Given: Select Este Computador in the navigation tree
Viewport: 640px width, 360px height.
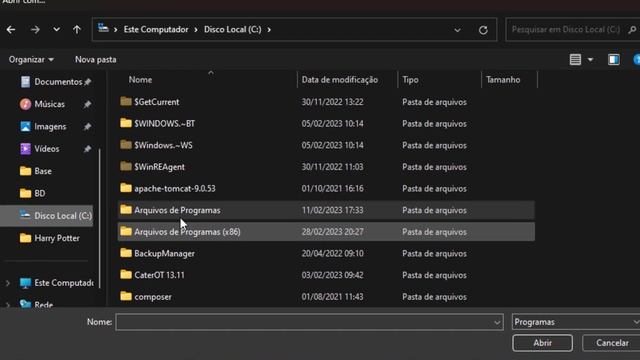Looking at the screenshot, I should (x=56, y=283).
